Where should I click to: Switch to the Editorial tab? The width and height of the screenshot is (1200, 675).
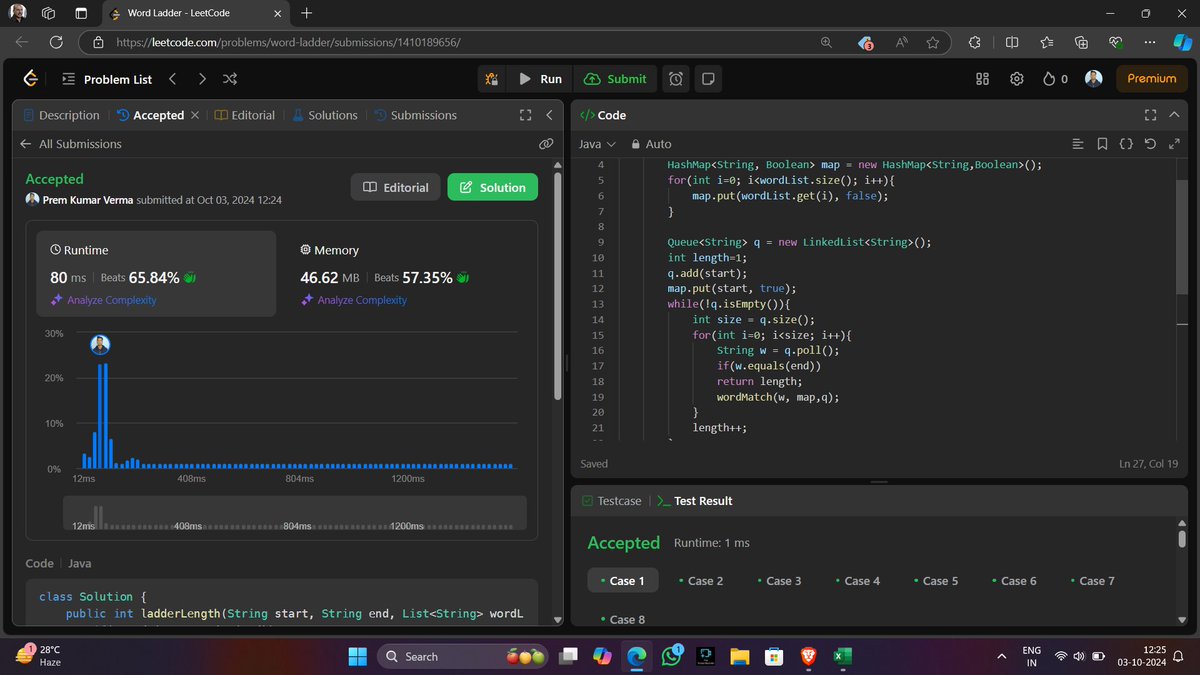click(x=245, y=115)
